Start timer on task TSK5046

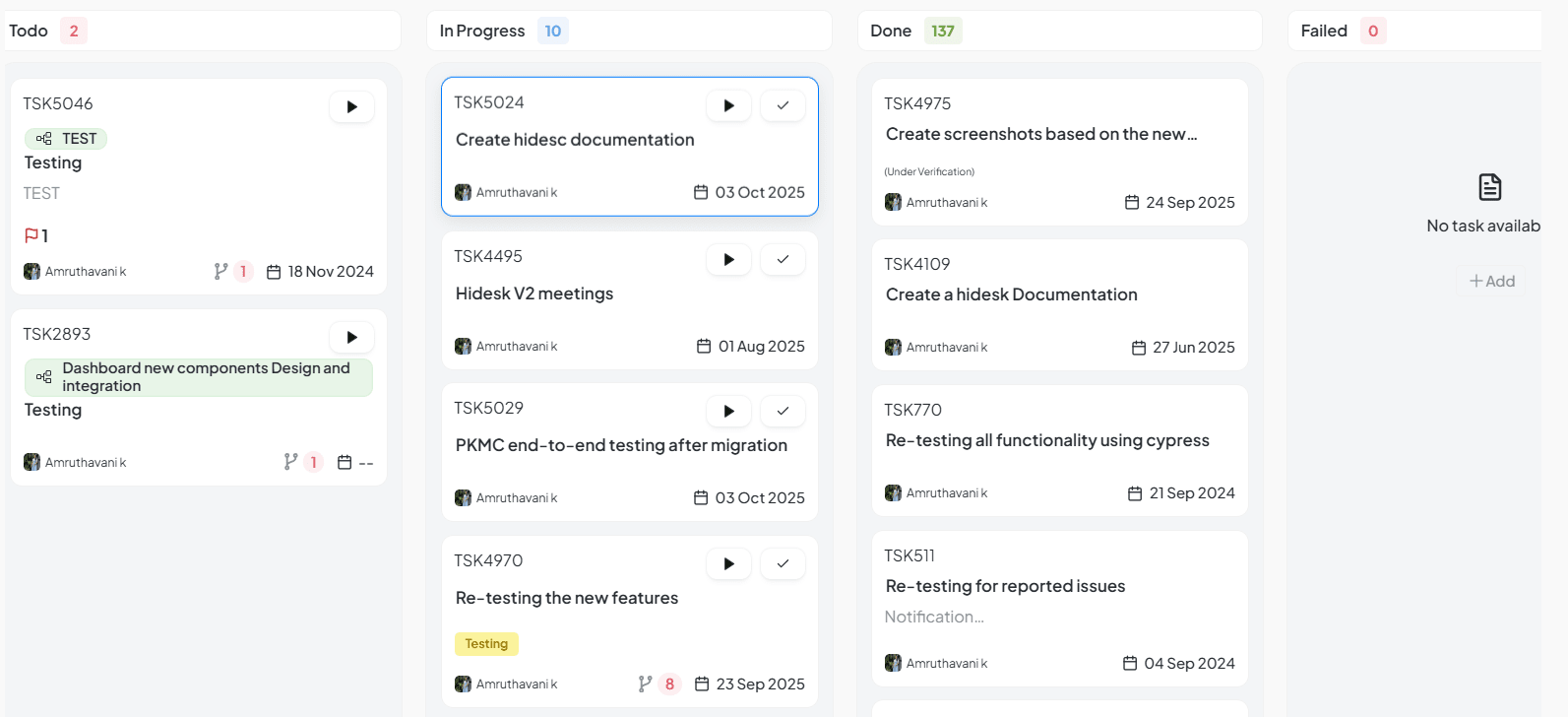point(351,107)
